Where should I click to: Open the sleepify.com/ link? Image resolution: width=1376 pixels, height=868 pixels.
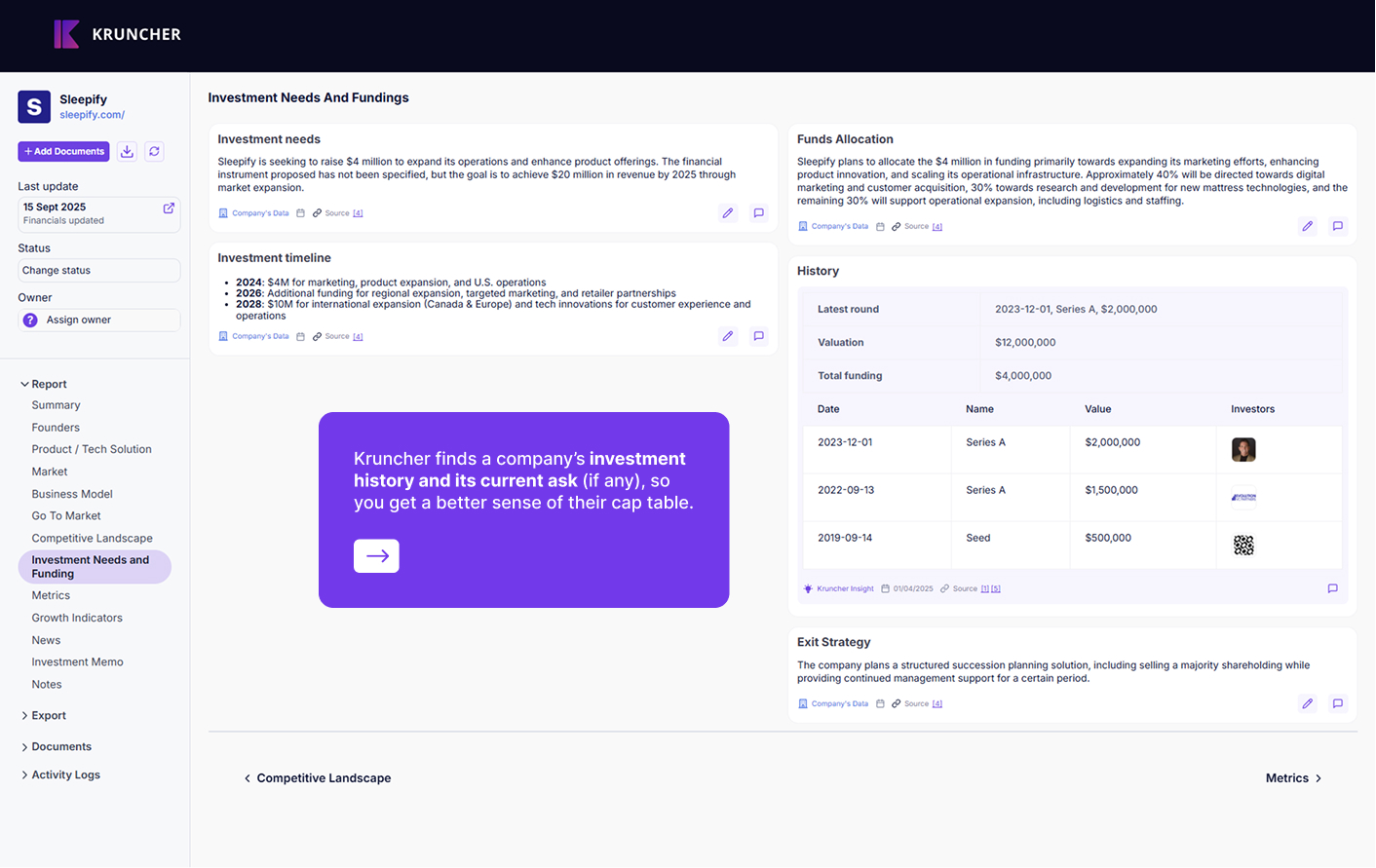click(x=92, y=115)
